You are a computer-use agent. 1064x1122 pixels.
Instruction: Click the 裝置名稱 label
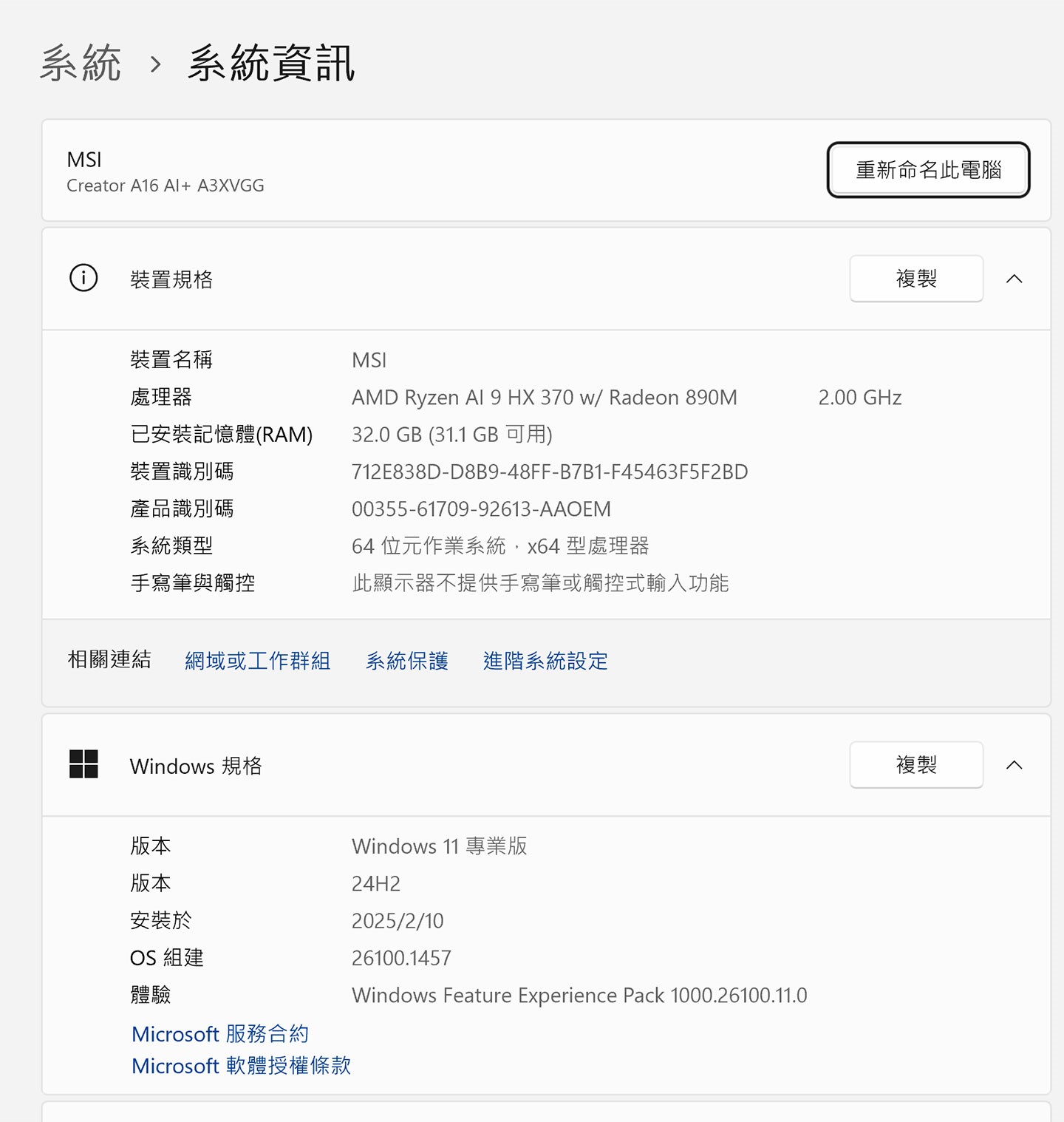pos(171,360)
